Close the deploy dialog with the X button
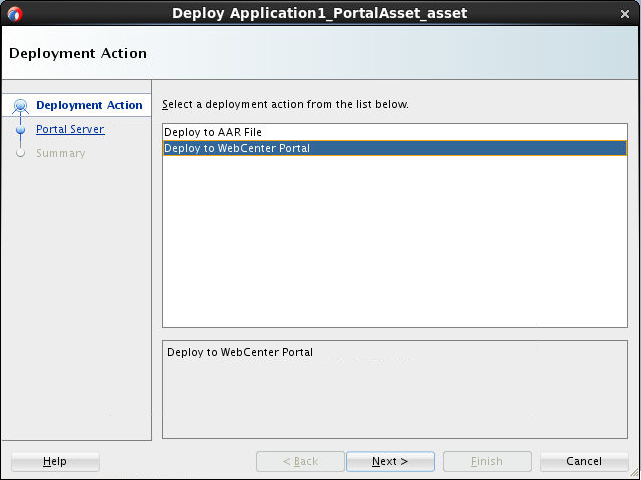The width and height of the screenshot is (641, 480). point(626,13)
